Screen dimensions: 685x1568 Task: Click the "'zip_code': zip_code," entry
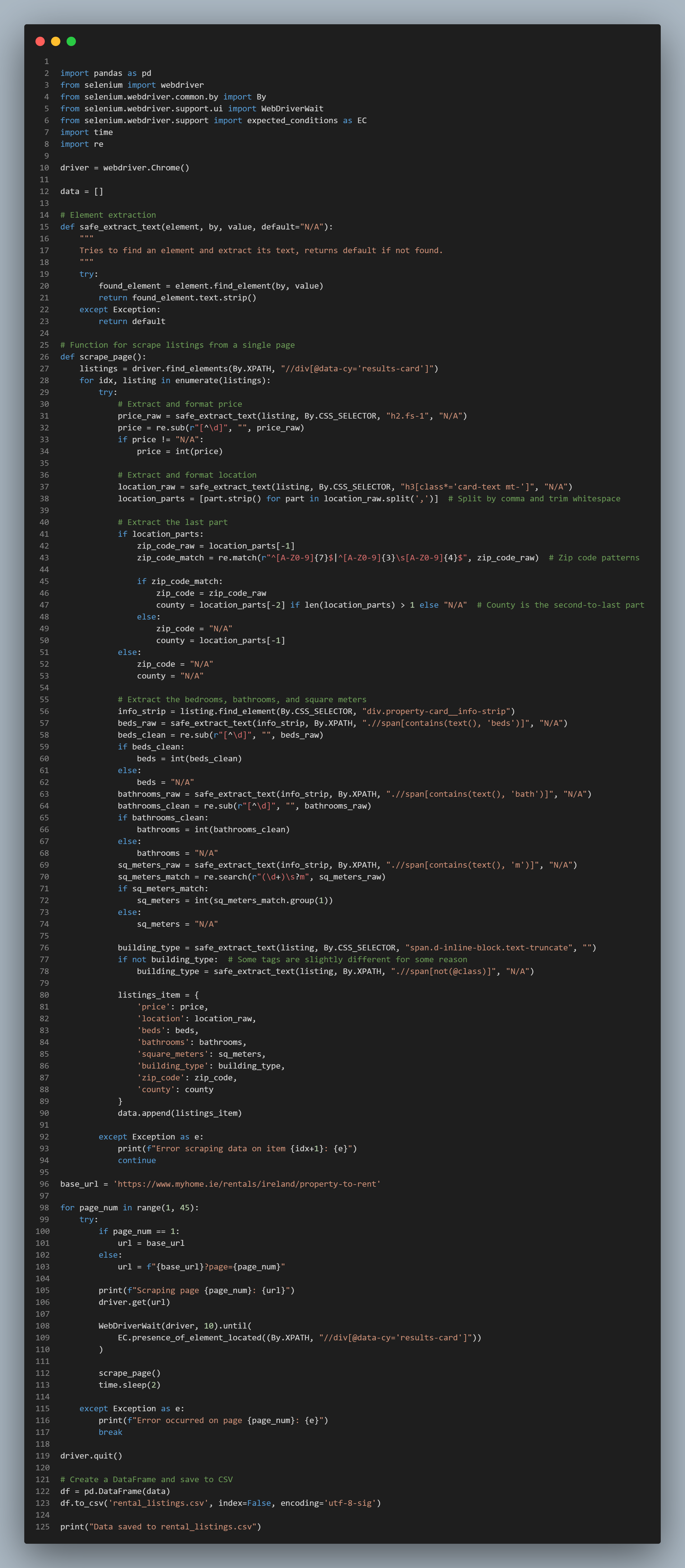(x=187, y=1078)
